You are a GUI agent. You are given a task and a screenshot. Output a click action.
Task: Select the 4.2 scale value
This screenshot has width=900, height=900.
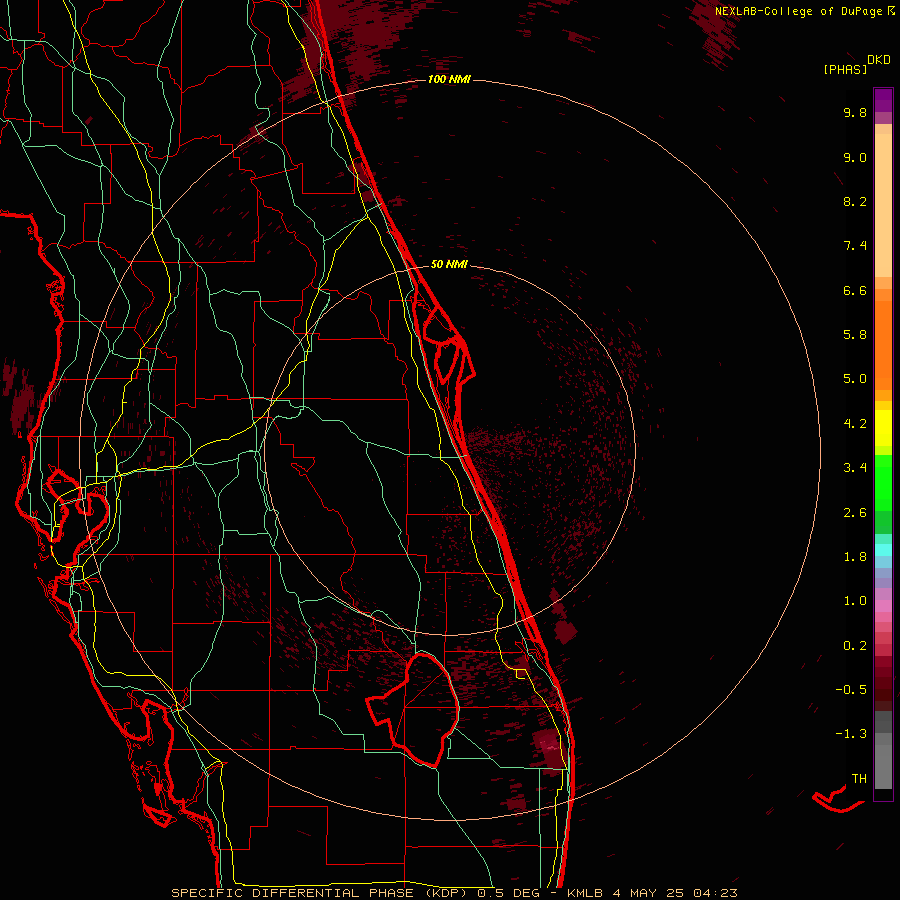point(855,424)
